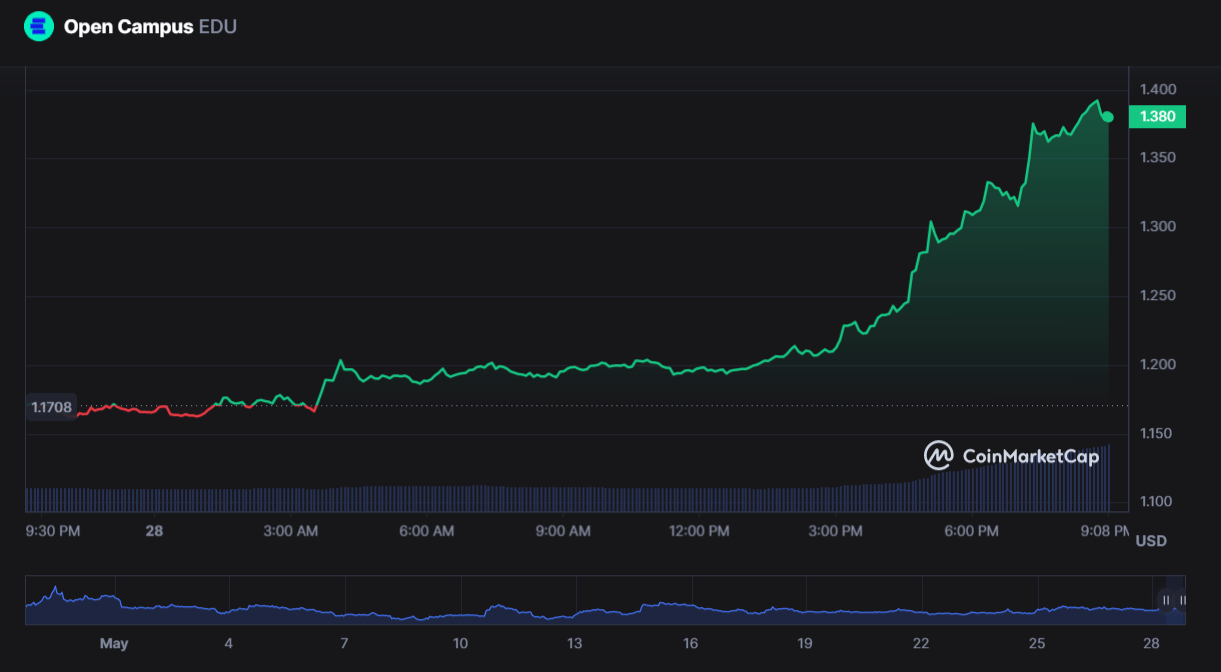Click the 6:00 PM time axis label
This screenshot has width=1221, height=672.
pos(973,531)
